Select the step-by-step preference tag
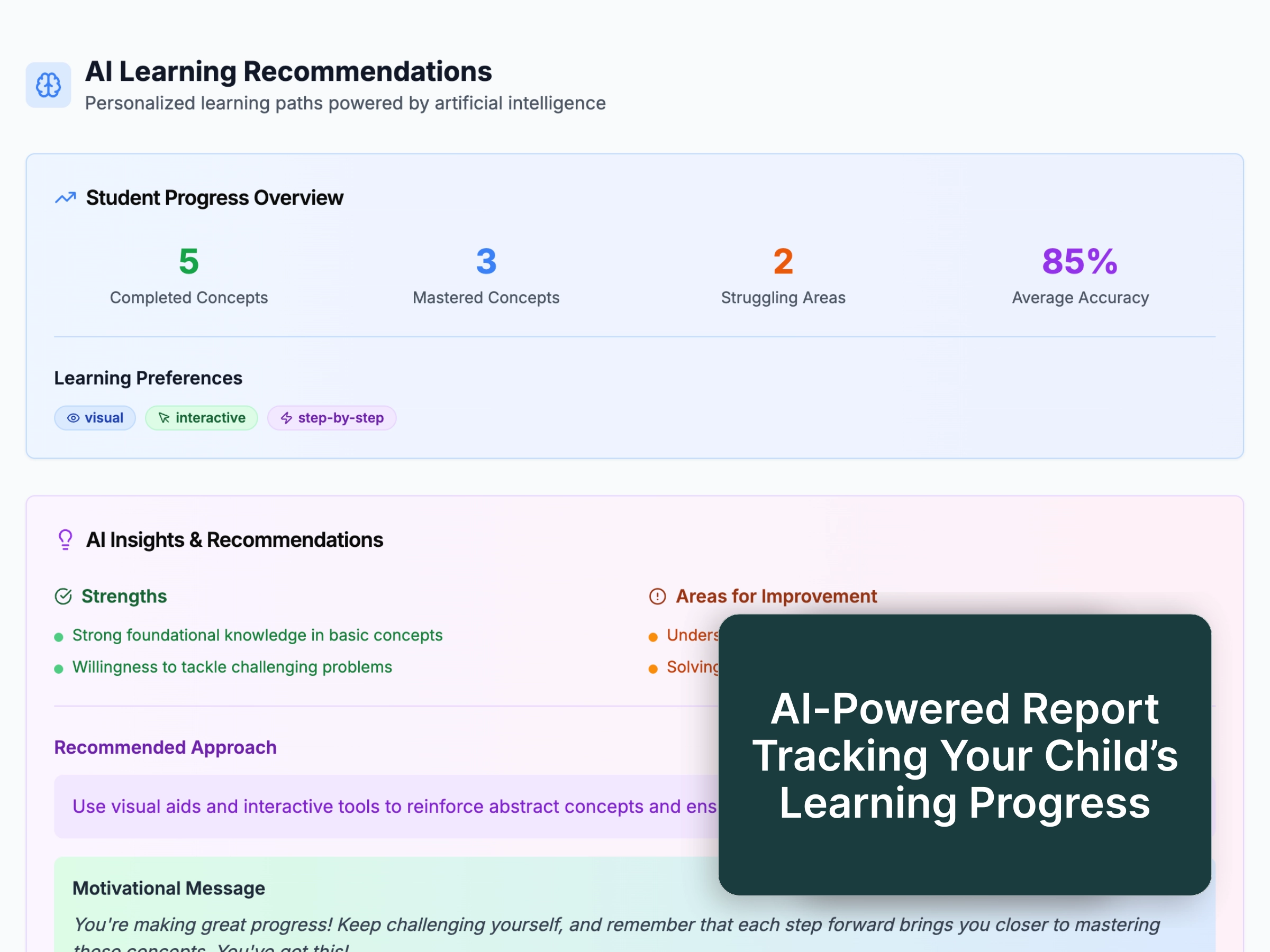Image resolution: width=1270 pixels, height=952 pixels. coord(332,418)
